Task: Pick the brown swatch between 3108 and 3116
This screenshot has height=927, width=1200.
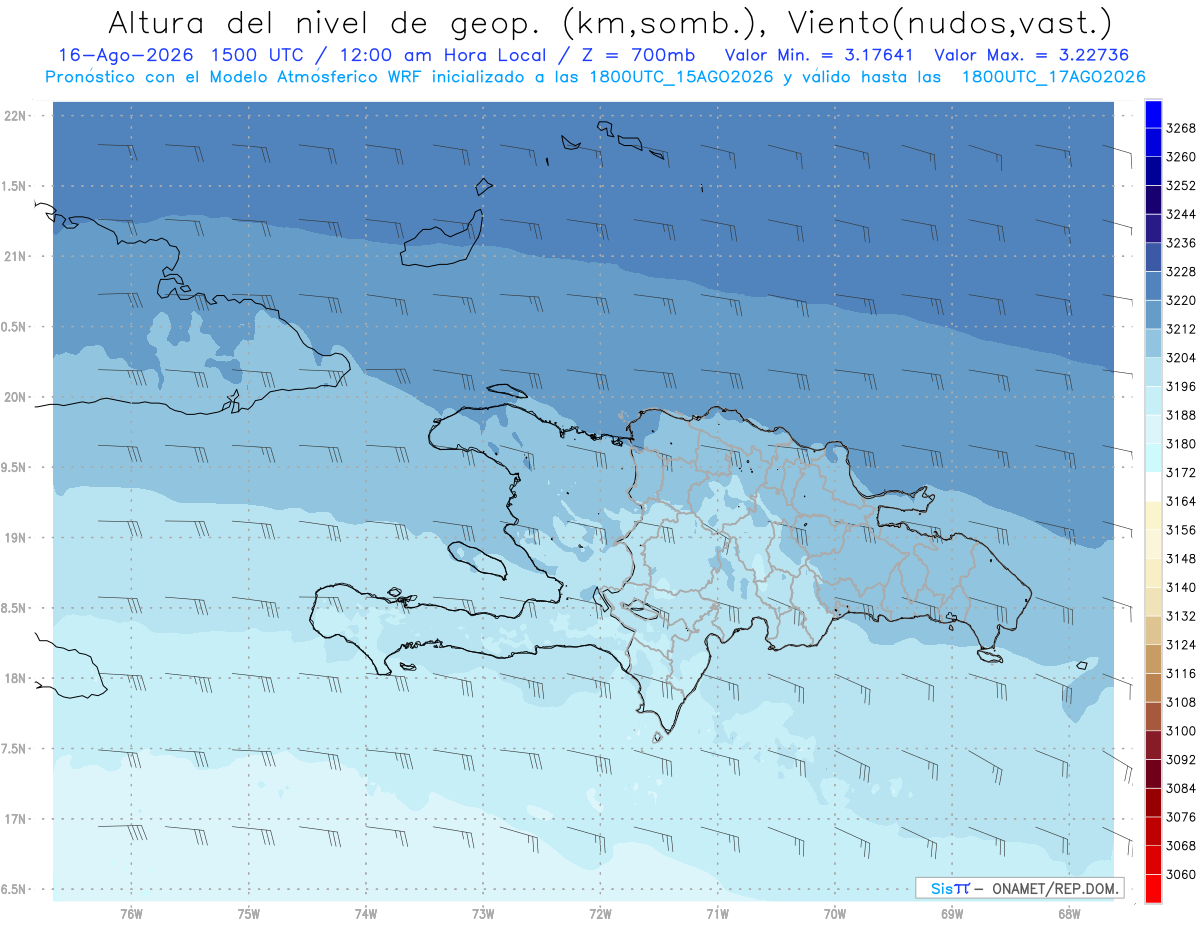Action: click(x=1153, y=688)
